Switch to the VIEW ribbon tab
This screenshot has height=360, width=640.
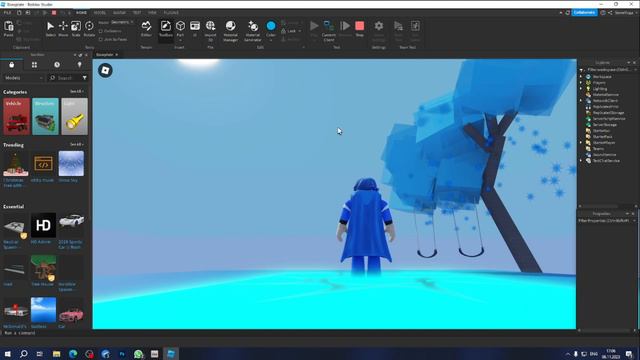pos(152,13)
